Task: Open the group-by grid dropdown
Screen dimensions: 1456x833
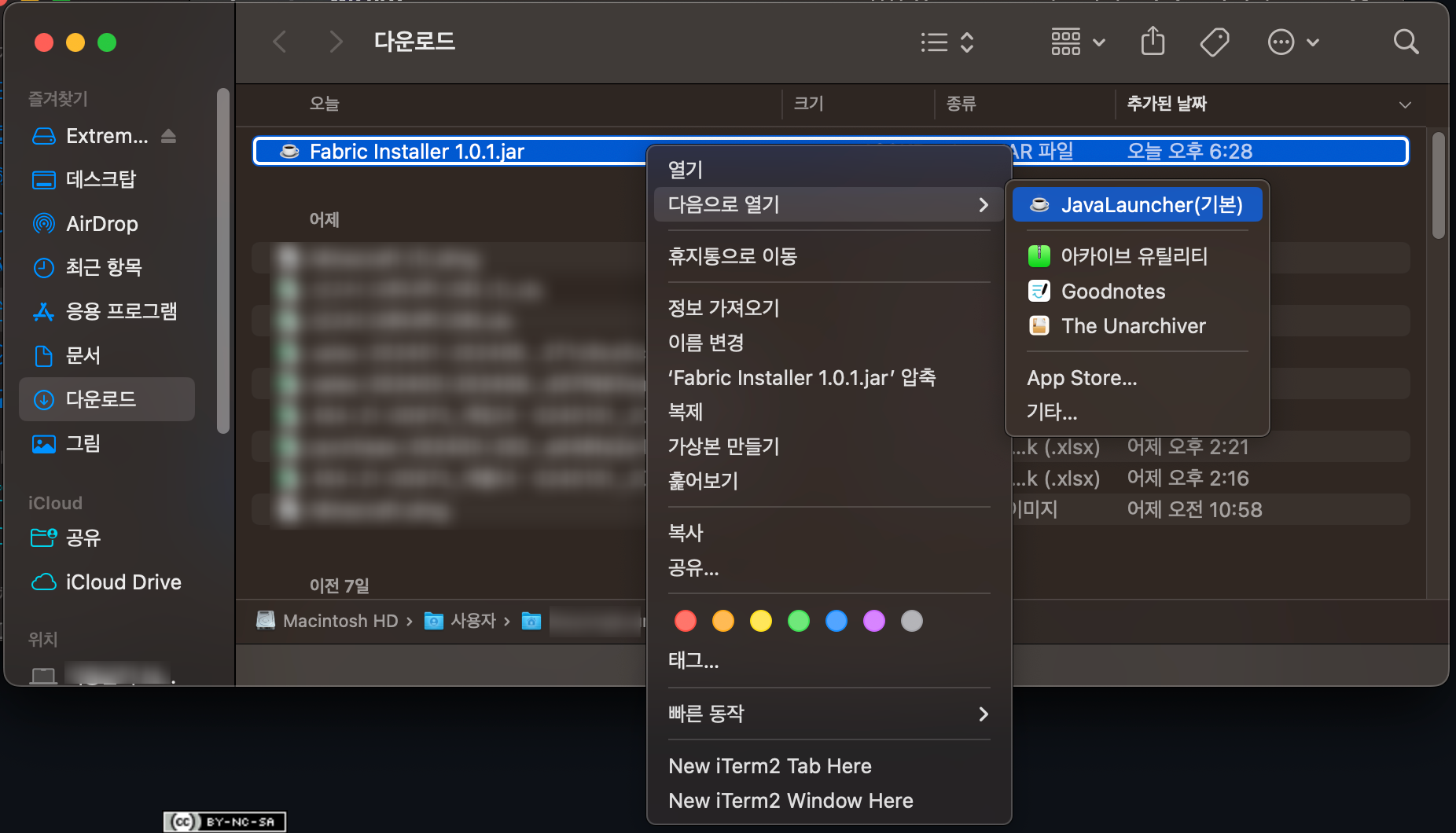Action: pos(1078,42)
